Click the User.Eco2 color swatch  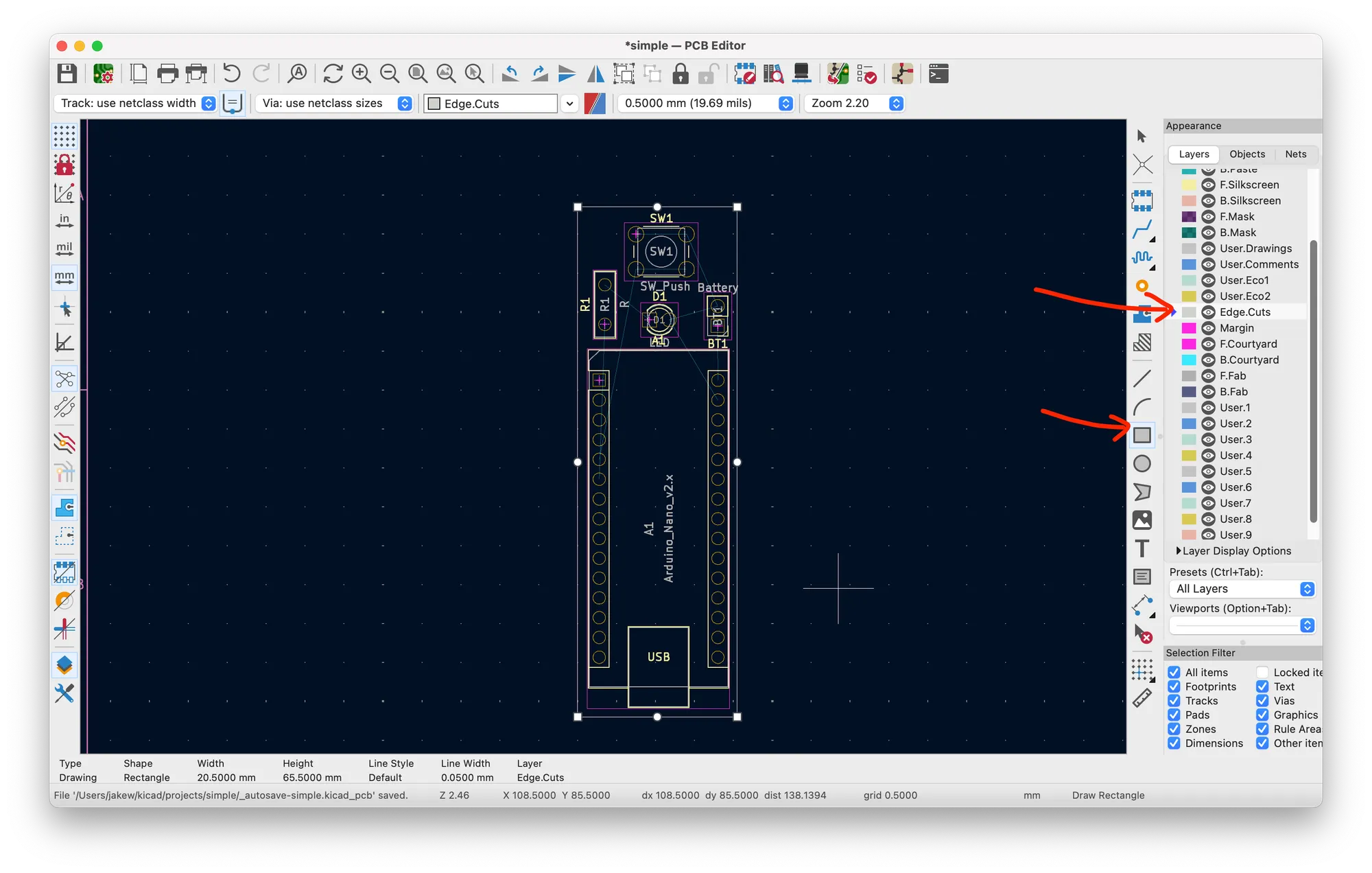pyautogui.click(x=1189, y=296)
